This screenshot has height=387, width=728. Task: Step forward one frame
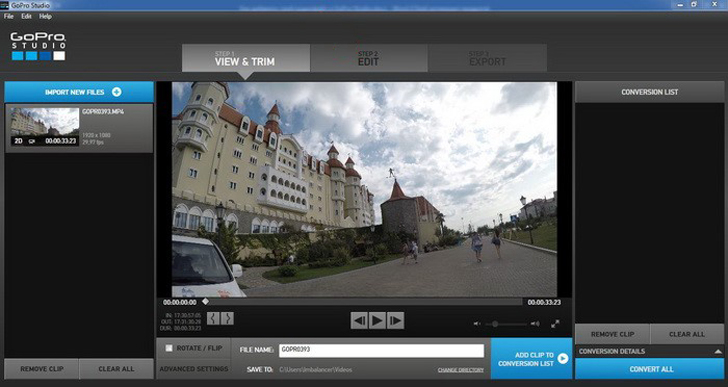tap(396, 320)
